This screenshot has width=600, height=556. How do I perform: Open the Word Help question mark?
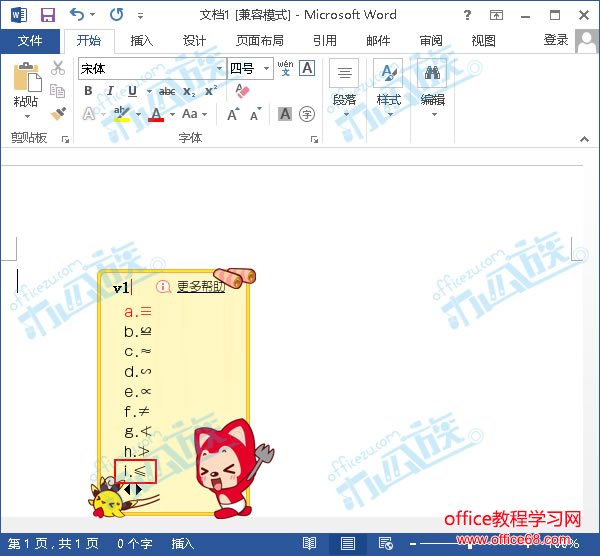pyautogui.click(x=467, y=15)
